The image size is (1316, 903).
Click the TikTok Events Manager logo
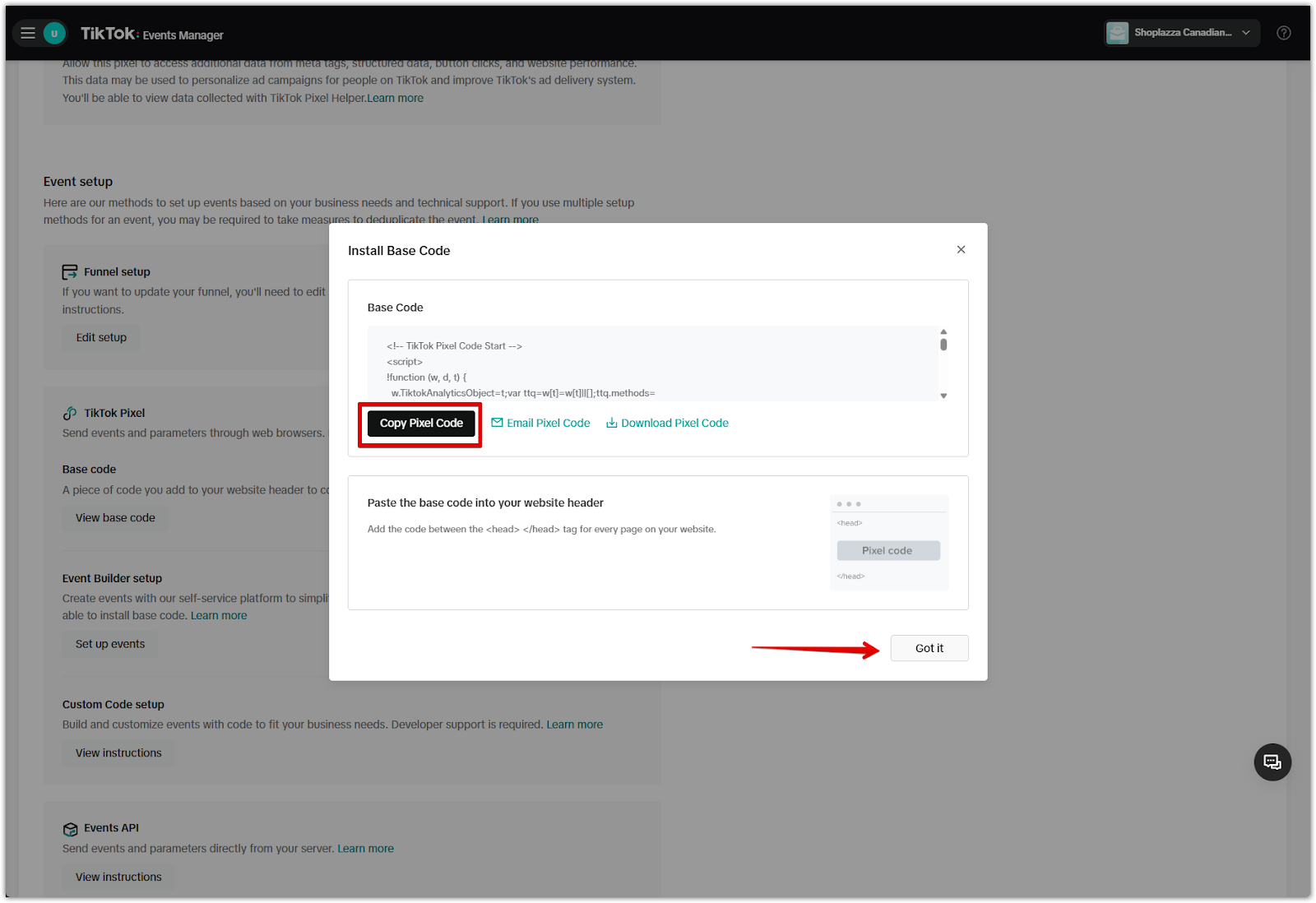152,34
